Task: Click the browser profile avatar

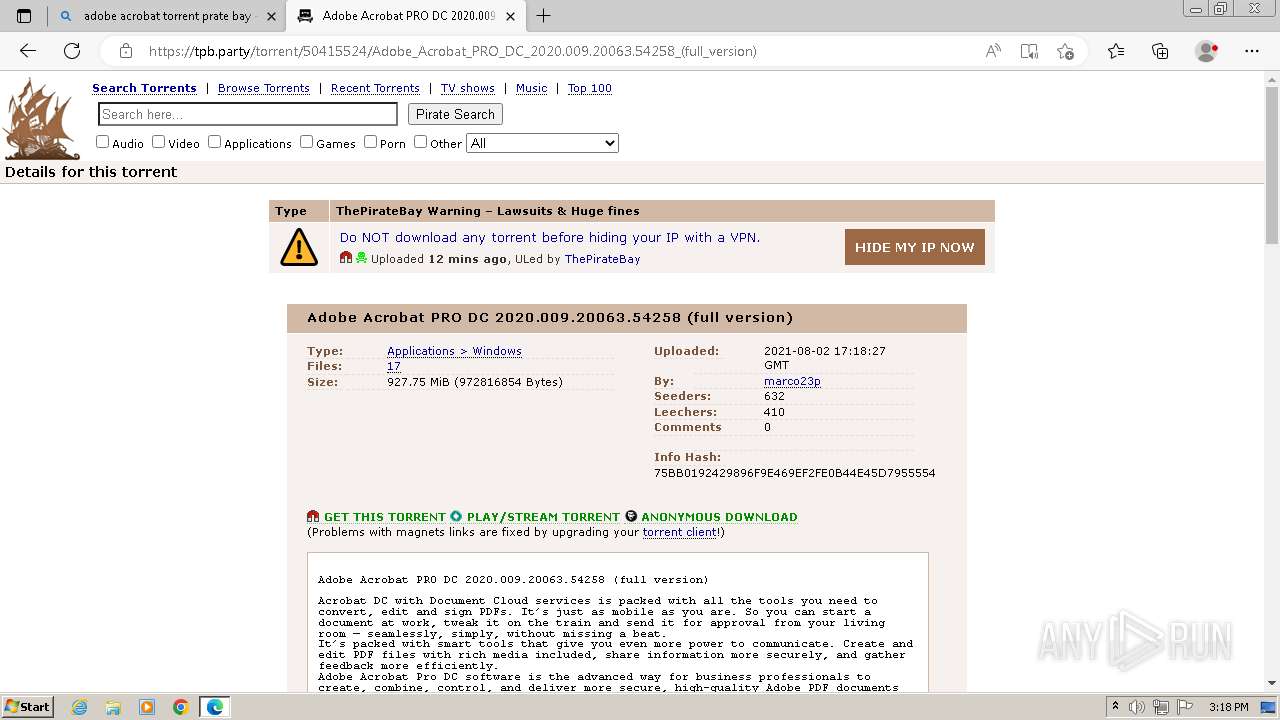Action: [1207, 51]
